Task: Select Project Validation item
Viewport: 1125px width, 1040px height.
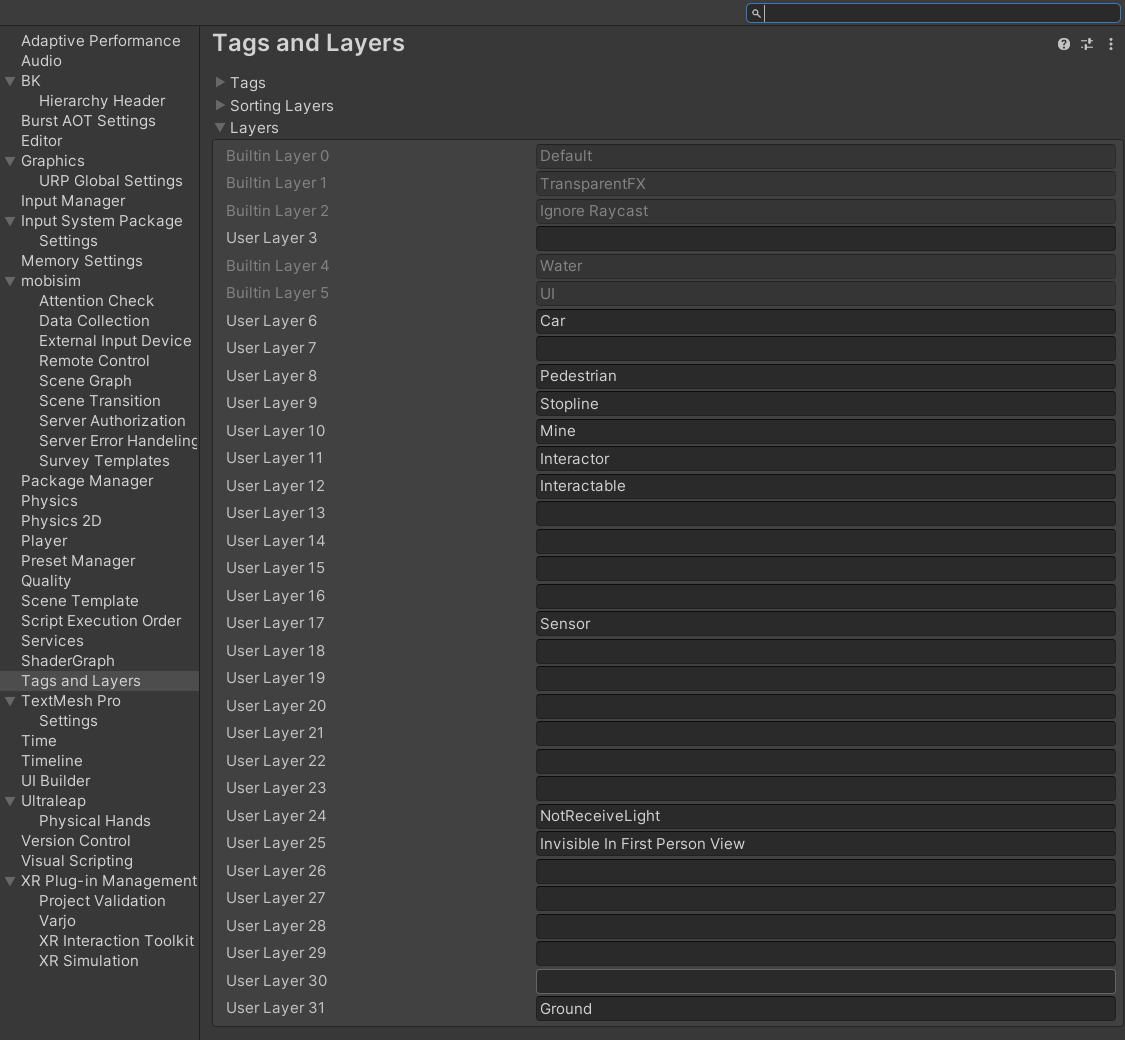Action: pyautogui.click(x=102, y=902)
